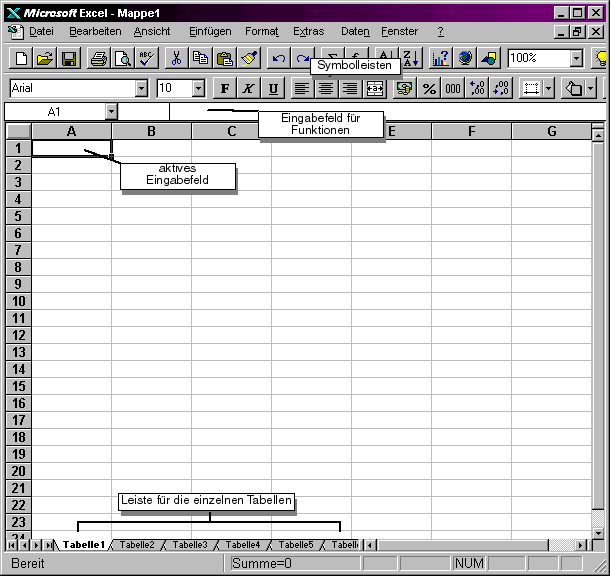Open the Map globe icon

(465, 58)
